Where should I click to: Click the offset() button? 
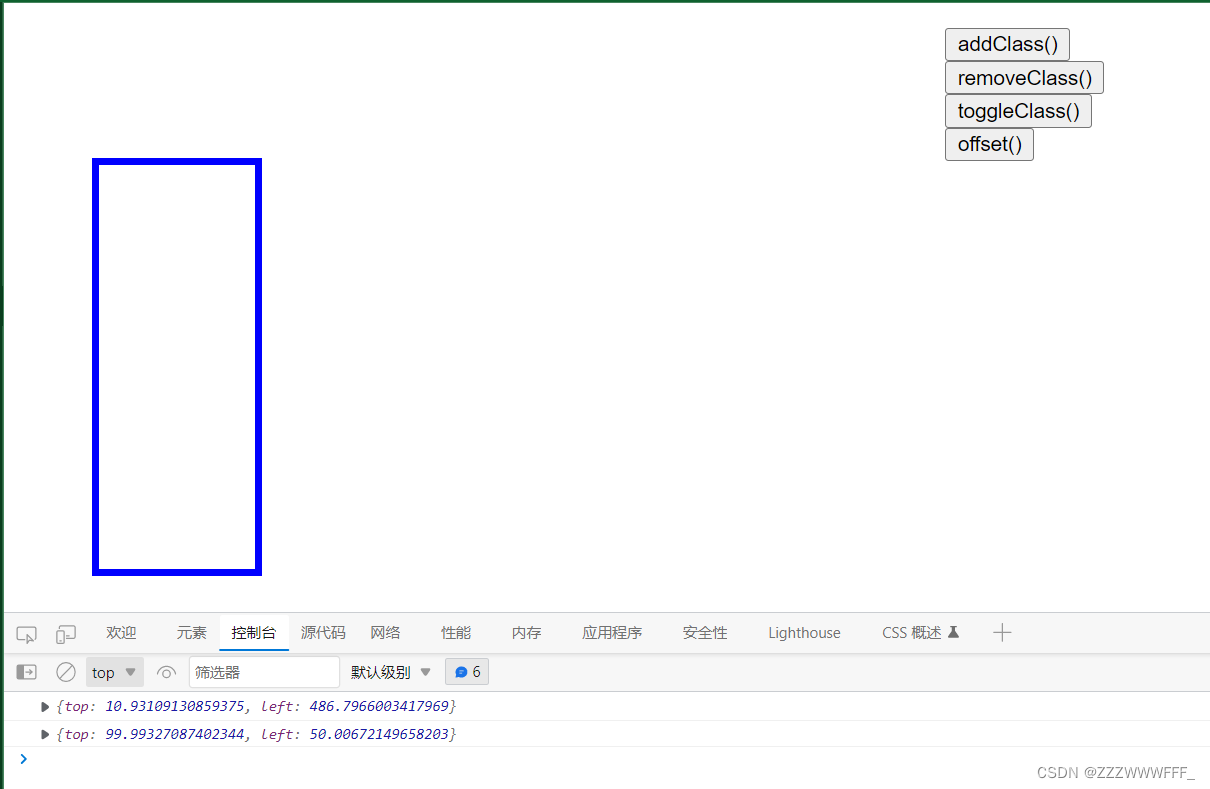point(988,144)
